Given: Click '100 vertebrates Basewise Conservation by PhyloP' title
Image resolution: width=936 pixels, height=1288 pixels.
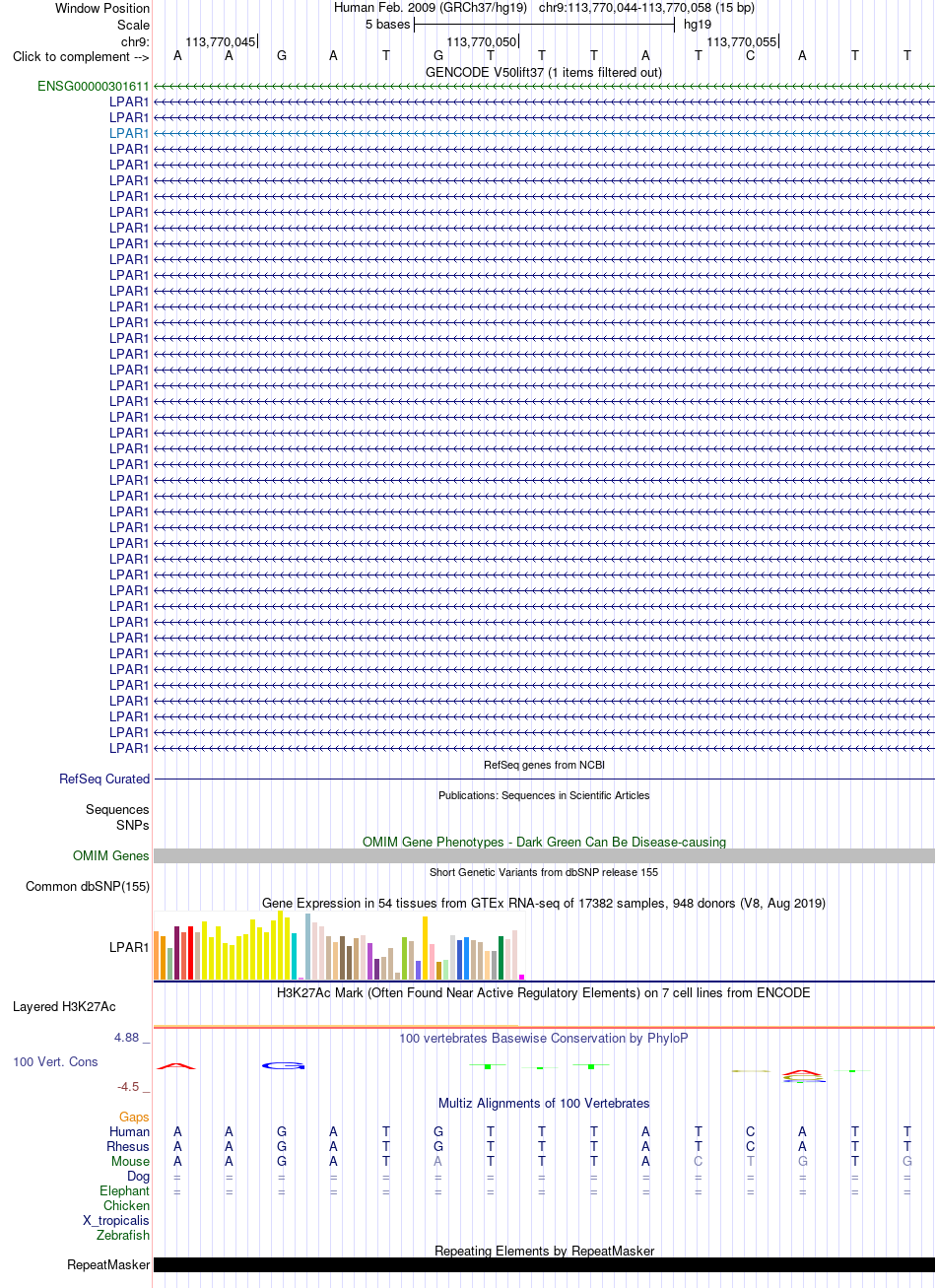Looking at the screenshot, I should [x=544, y=1038].
